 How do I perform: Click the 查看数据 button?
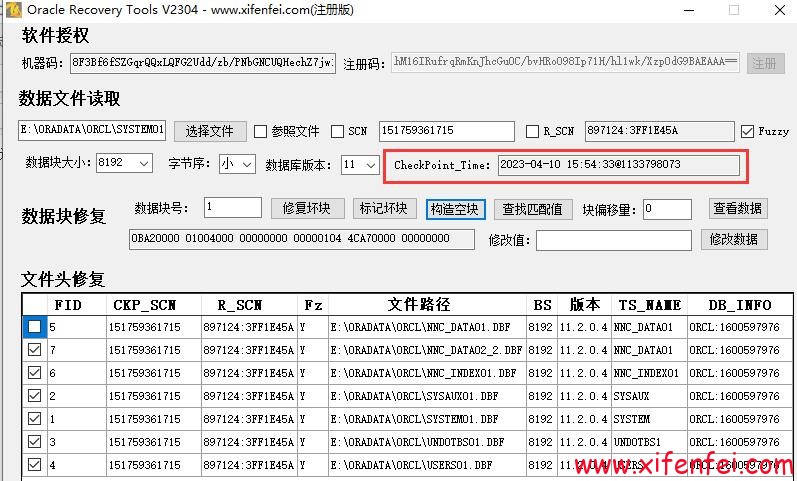[738, 208]
